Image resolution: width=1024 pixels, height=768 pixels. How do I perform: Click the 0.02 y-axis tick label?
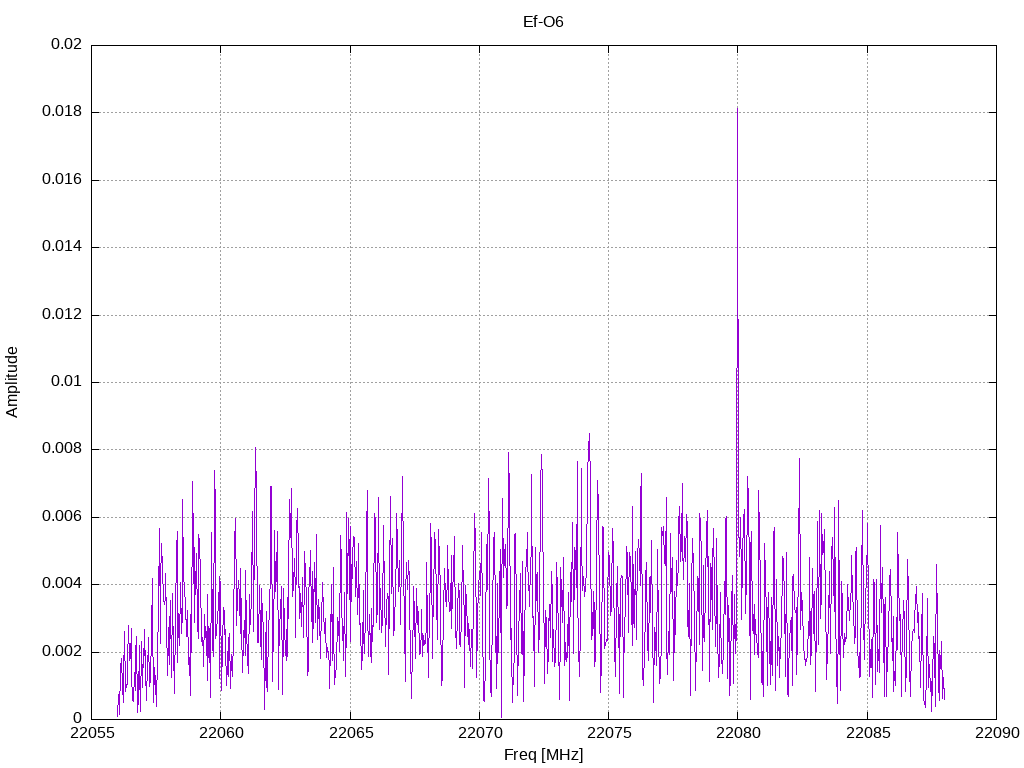point(67,45)
